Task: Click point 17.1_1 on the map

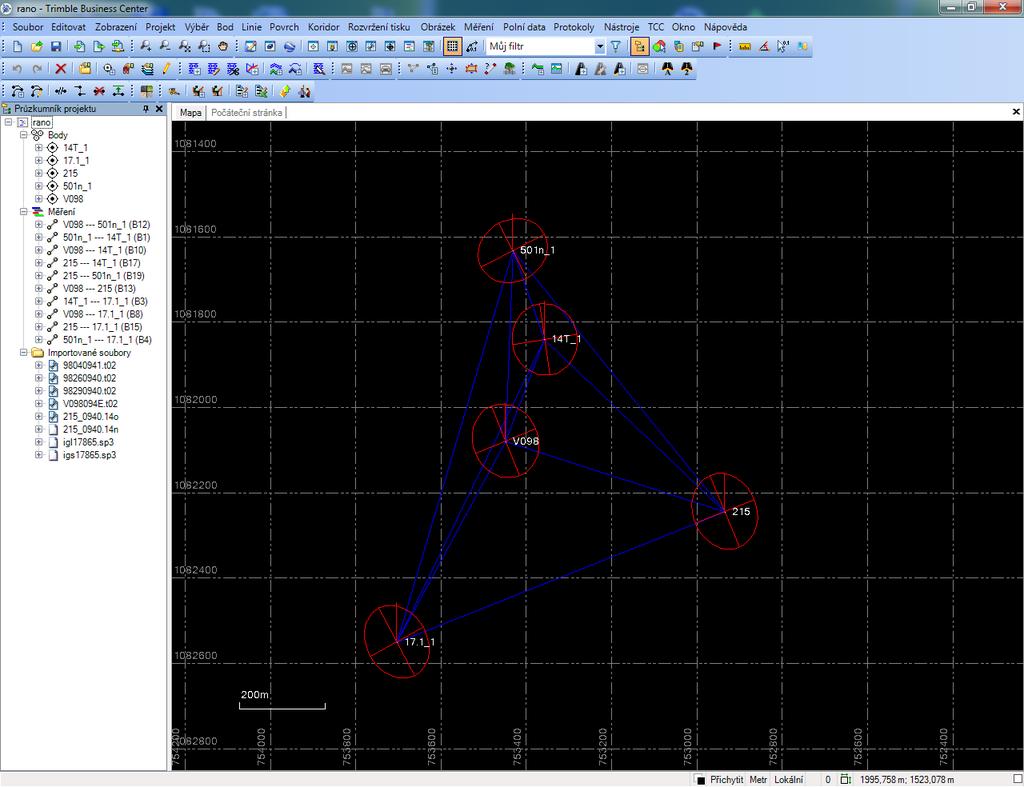Action: tap(397, 641)
